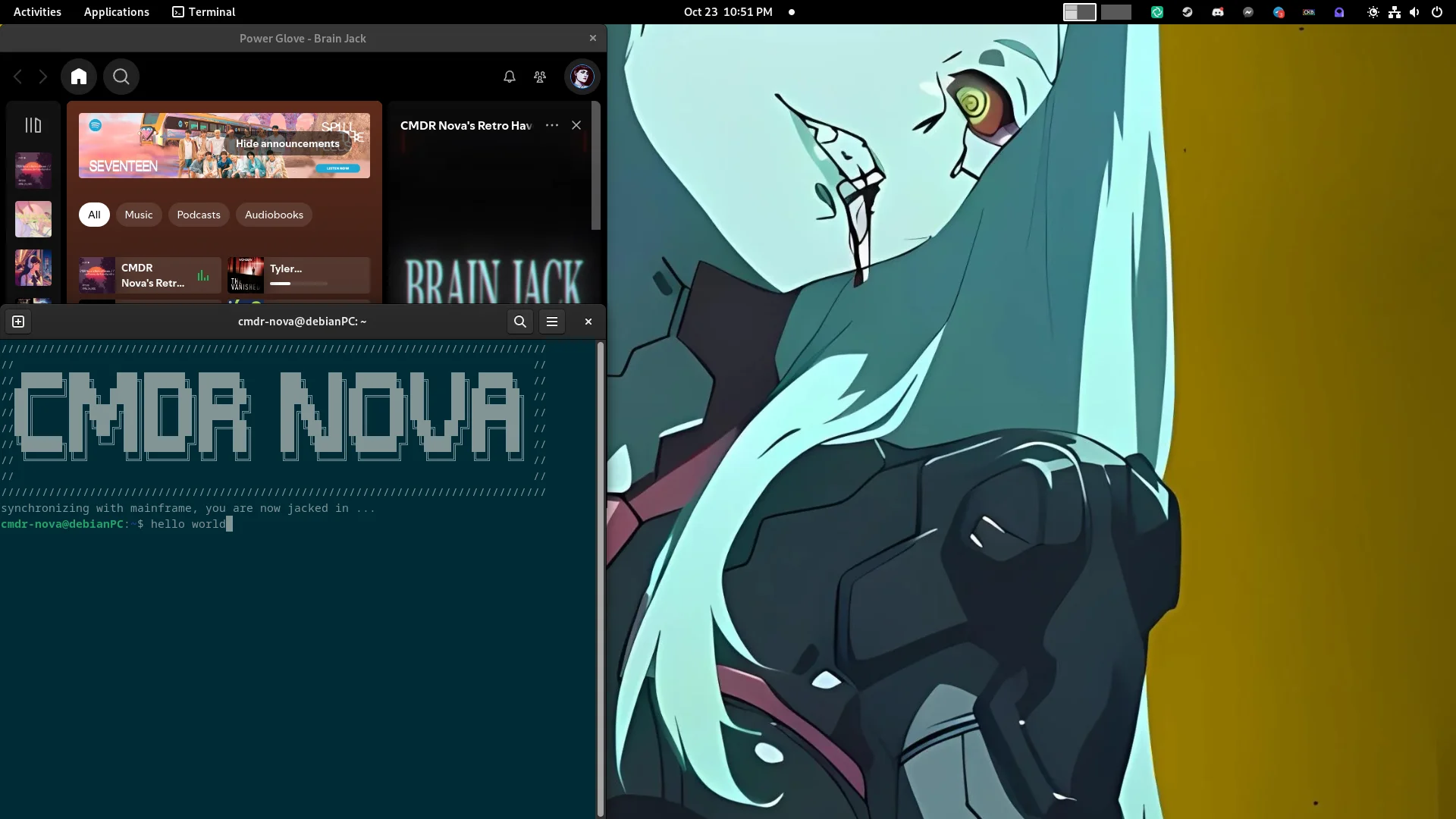Click the now playing title CMDR Nova's Retro Hav
The height and width of the screenshot is (819, 1456).
466,125
